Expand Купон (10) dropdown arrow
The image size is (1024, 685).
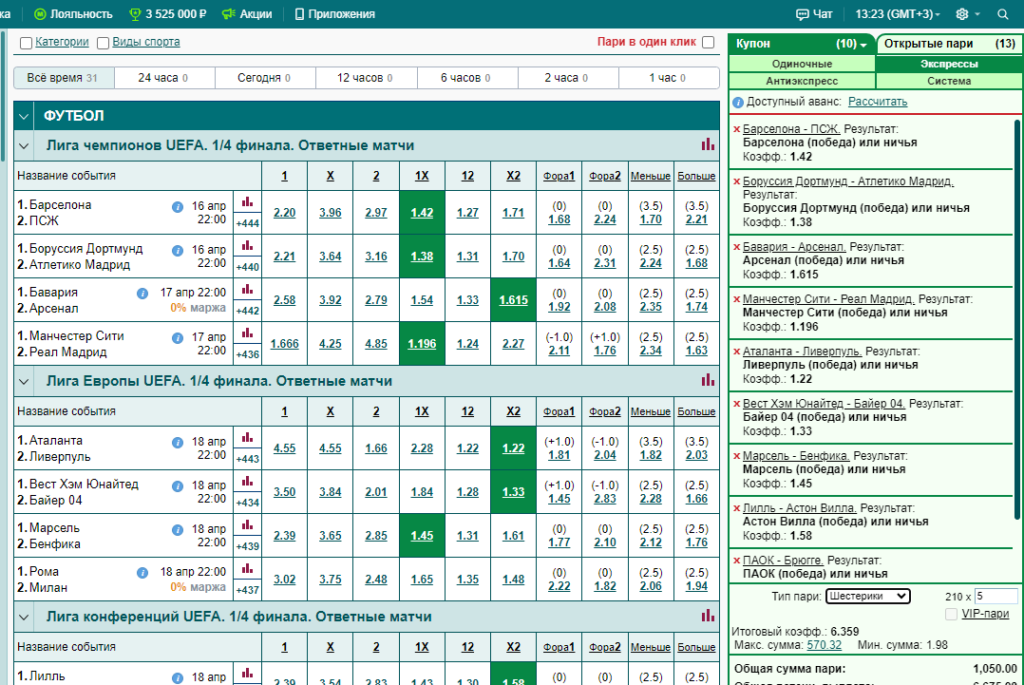pos(863,45)
